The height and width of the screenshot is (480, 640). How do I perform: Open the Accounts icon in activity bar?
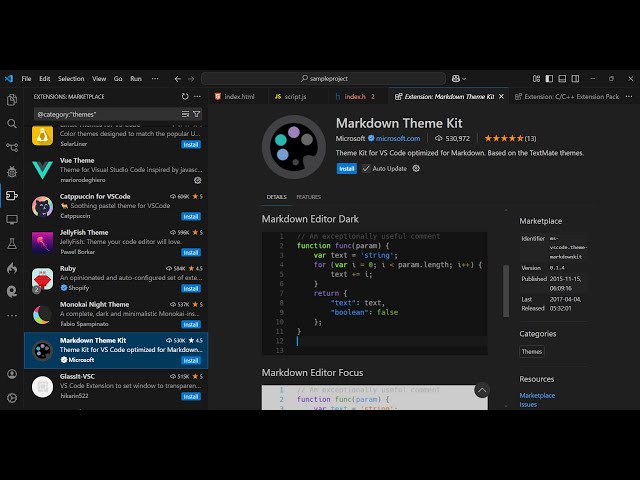click(12, 374)
